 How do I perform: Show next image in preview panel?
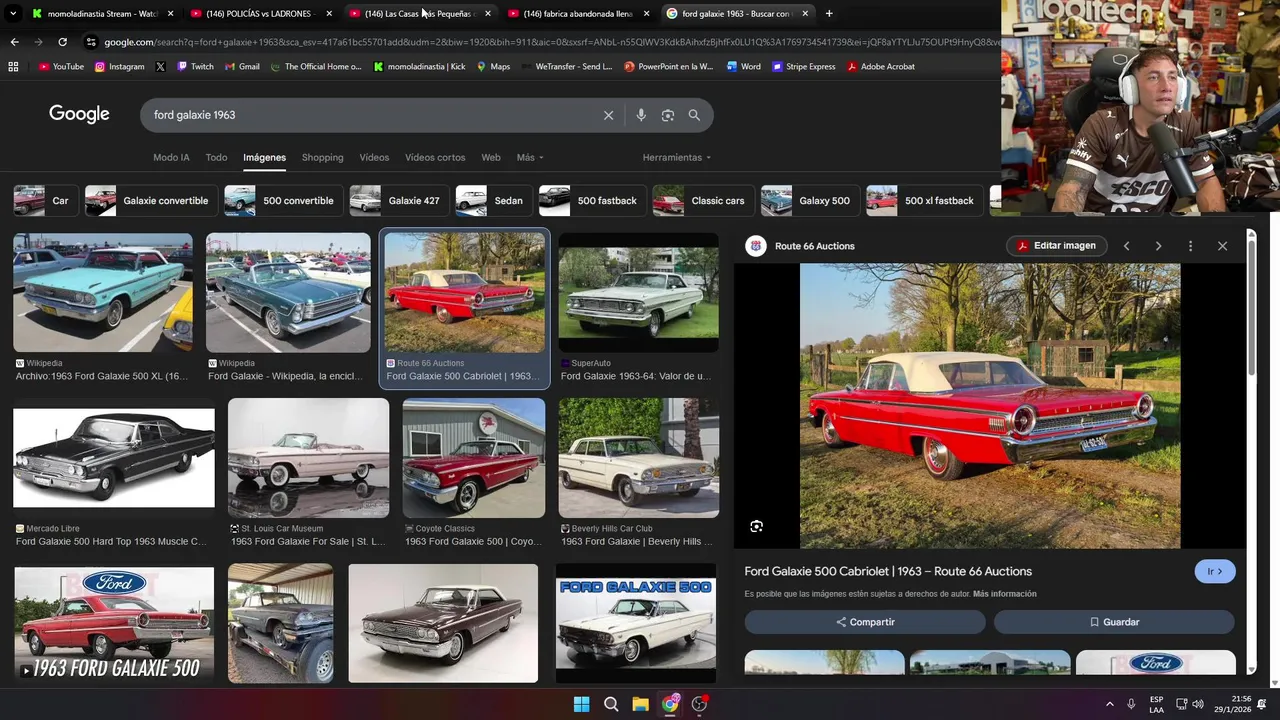pyautogui.click(x=1158, y=246)
